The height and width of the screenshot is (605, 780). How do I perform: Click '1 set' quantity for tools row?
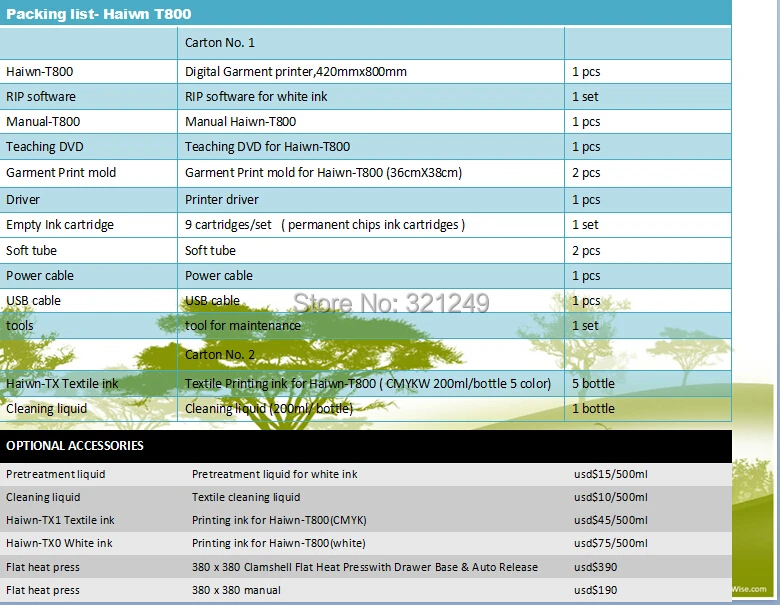(585, 325)
